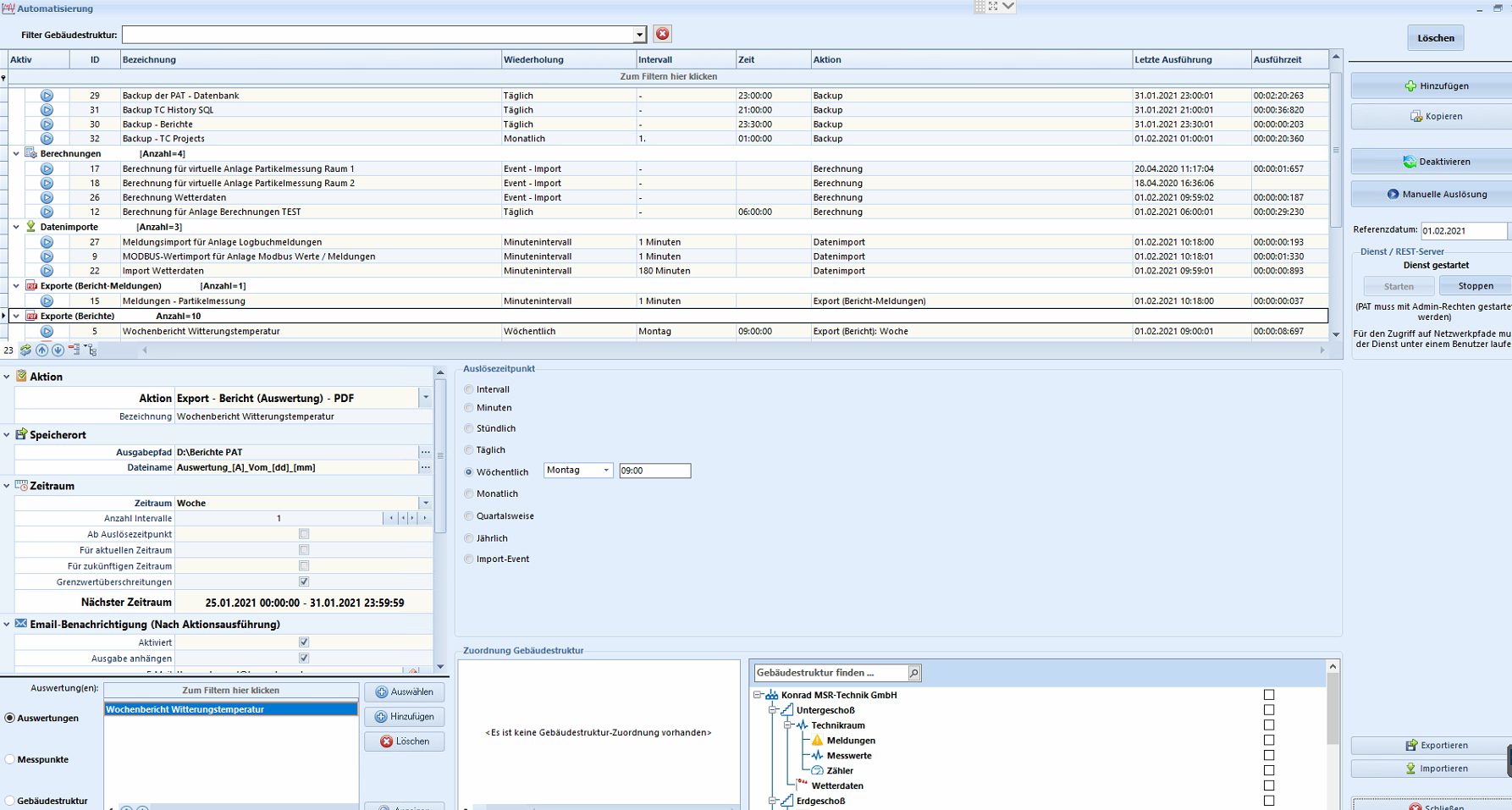Viewport: 1512px width, 810px height.
Task: Clear the Gebäudestruktur filter with the red X
Action: tap(662, 34)
